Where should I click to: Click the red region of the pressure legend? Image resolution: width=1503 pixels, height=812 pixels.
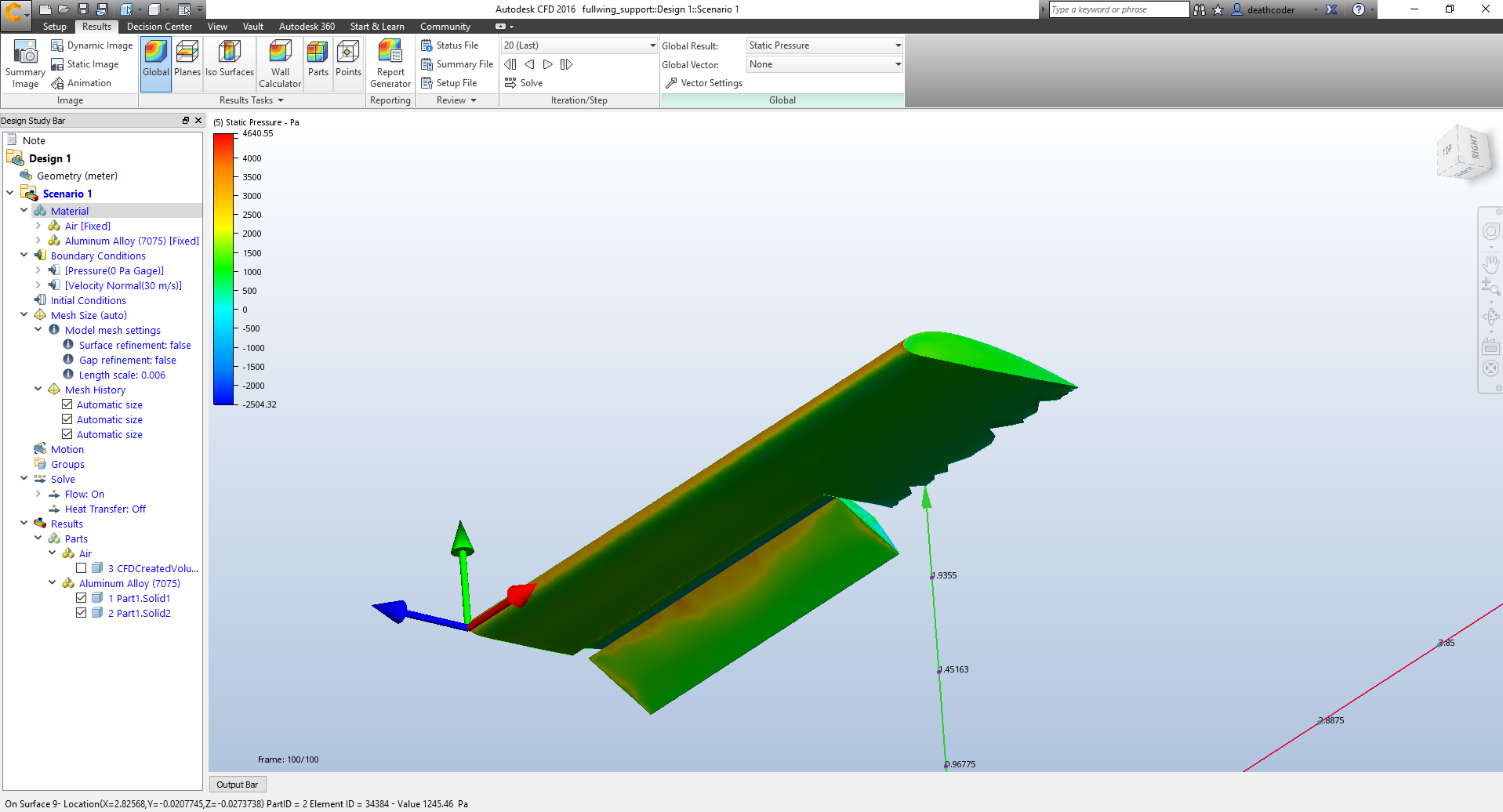point(223,145)
